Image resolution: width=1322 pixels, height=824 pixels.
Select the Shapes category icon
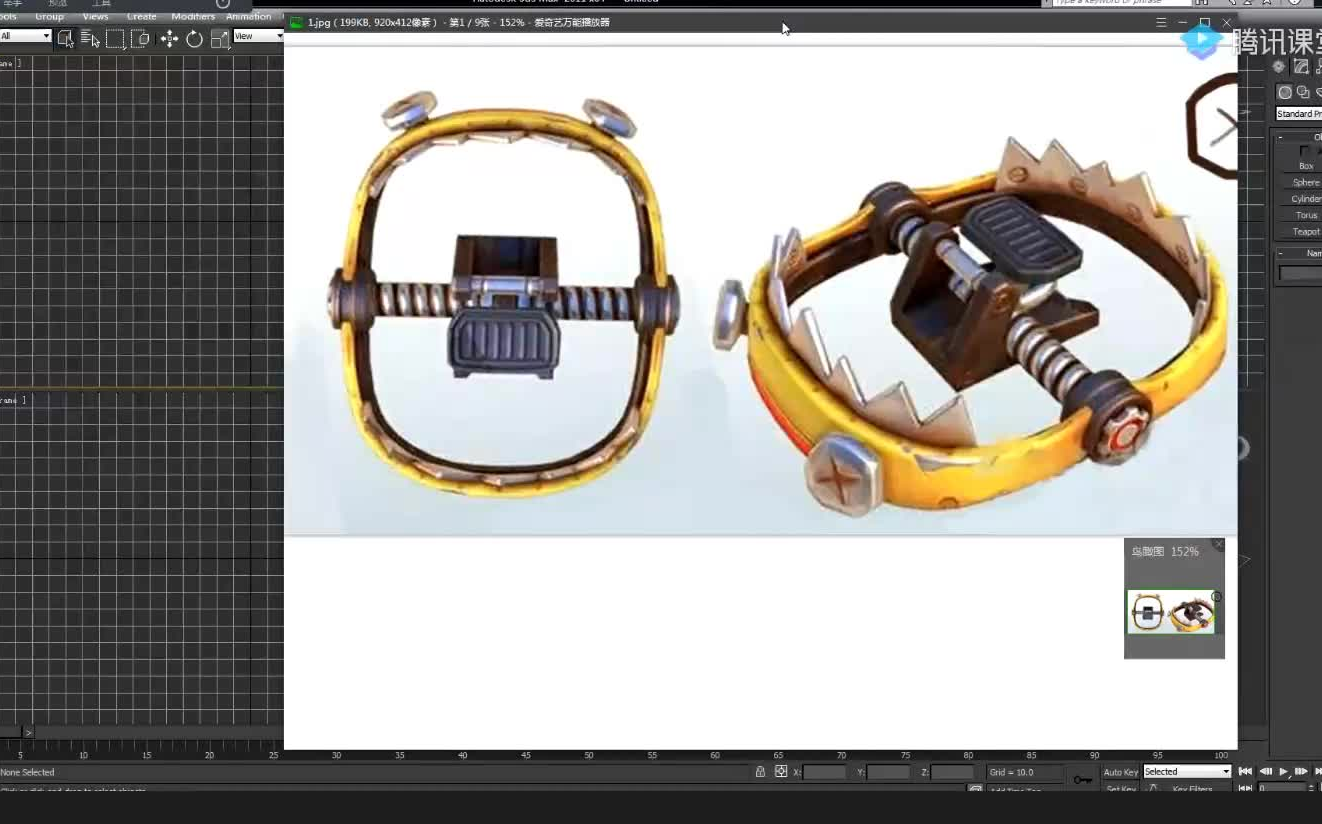pos(1303,92)
